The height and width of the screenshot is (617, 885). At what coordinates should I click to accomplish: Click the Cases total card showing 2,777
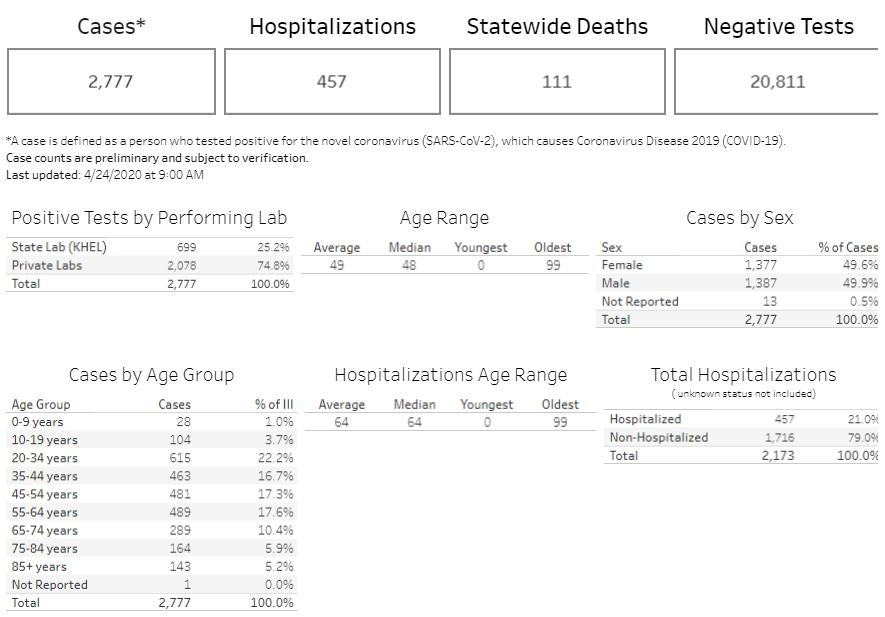(x=111, y=82)
